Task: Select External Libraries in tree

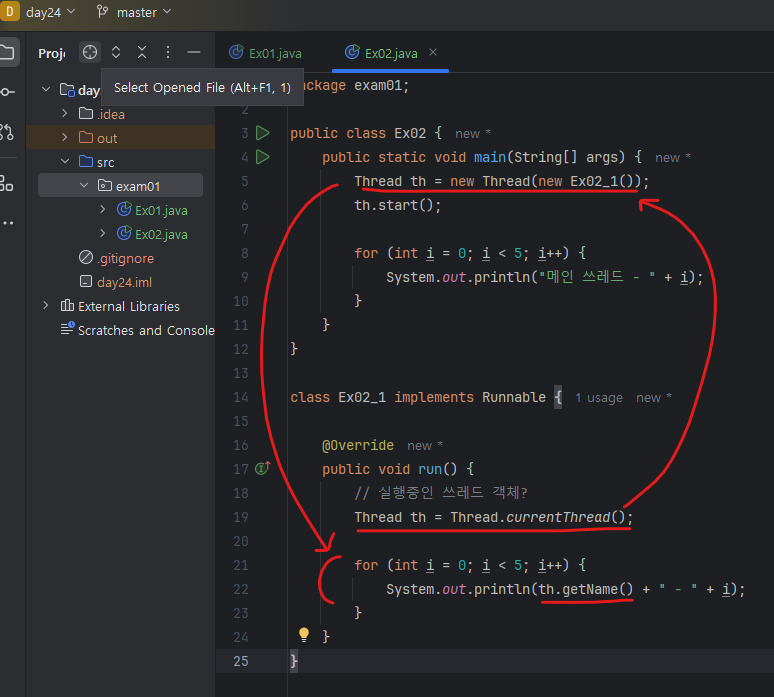Action: (x=129, y=306)
